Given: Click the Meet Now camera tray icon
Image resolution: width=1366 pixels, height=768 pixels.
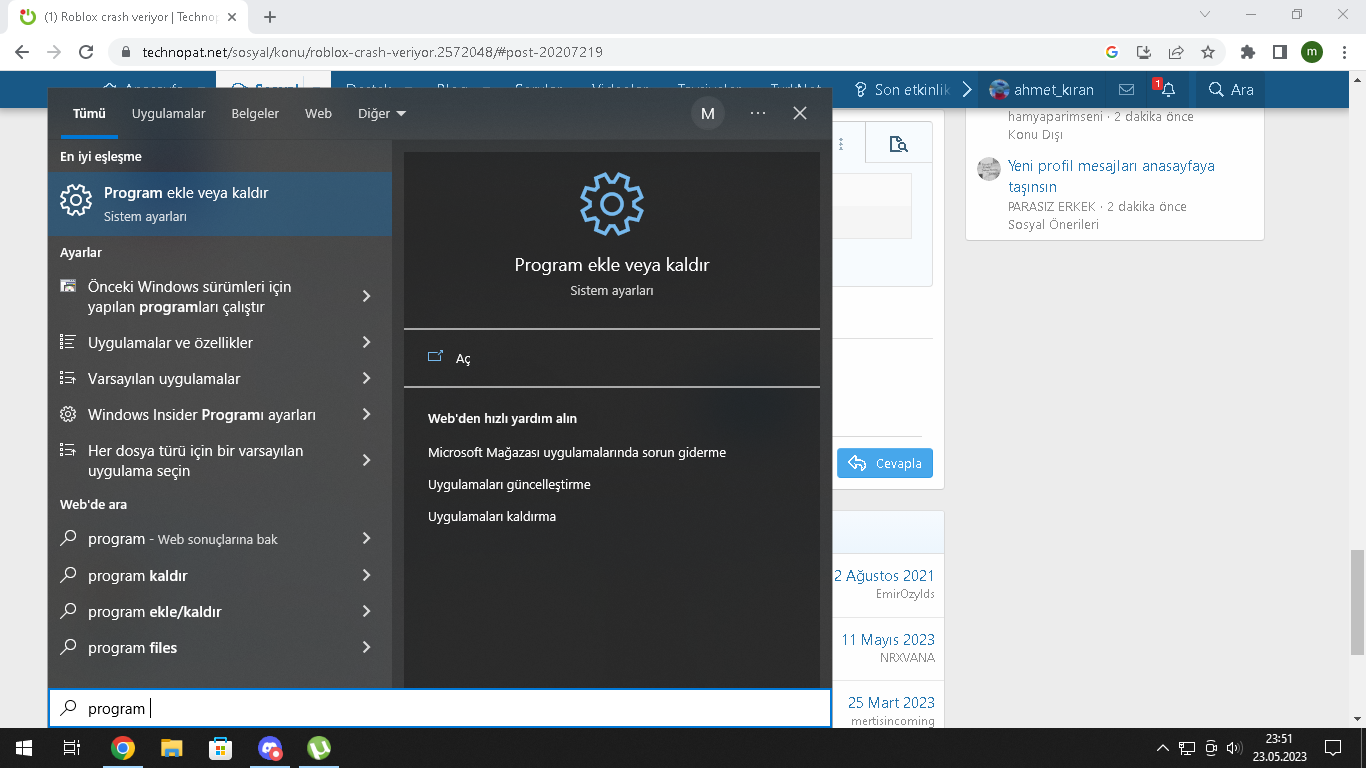Looking at the screenshot, I should 1211,748.
